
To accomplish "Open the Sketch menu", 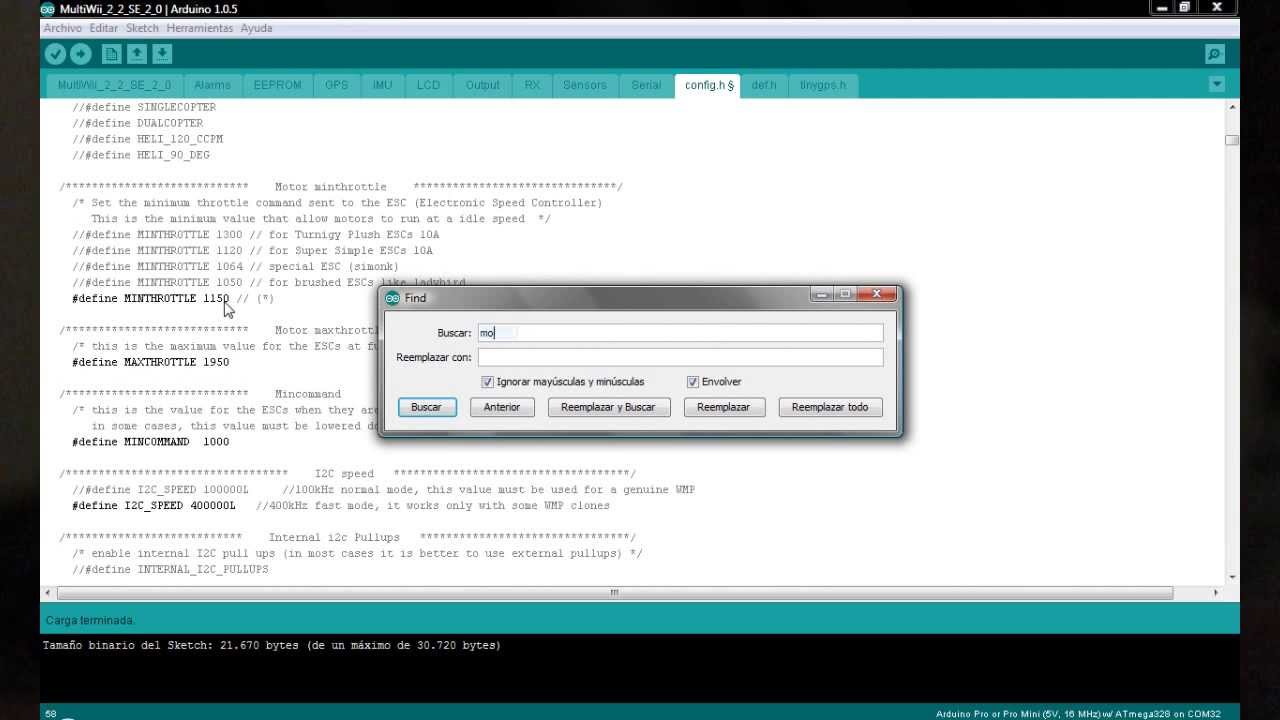I will tap(142, 28).
